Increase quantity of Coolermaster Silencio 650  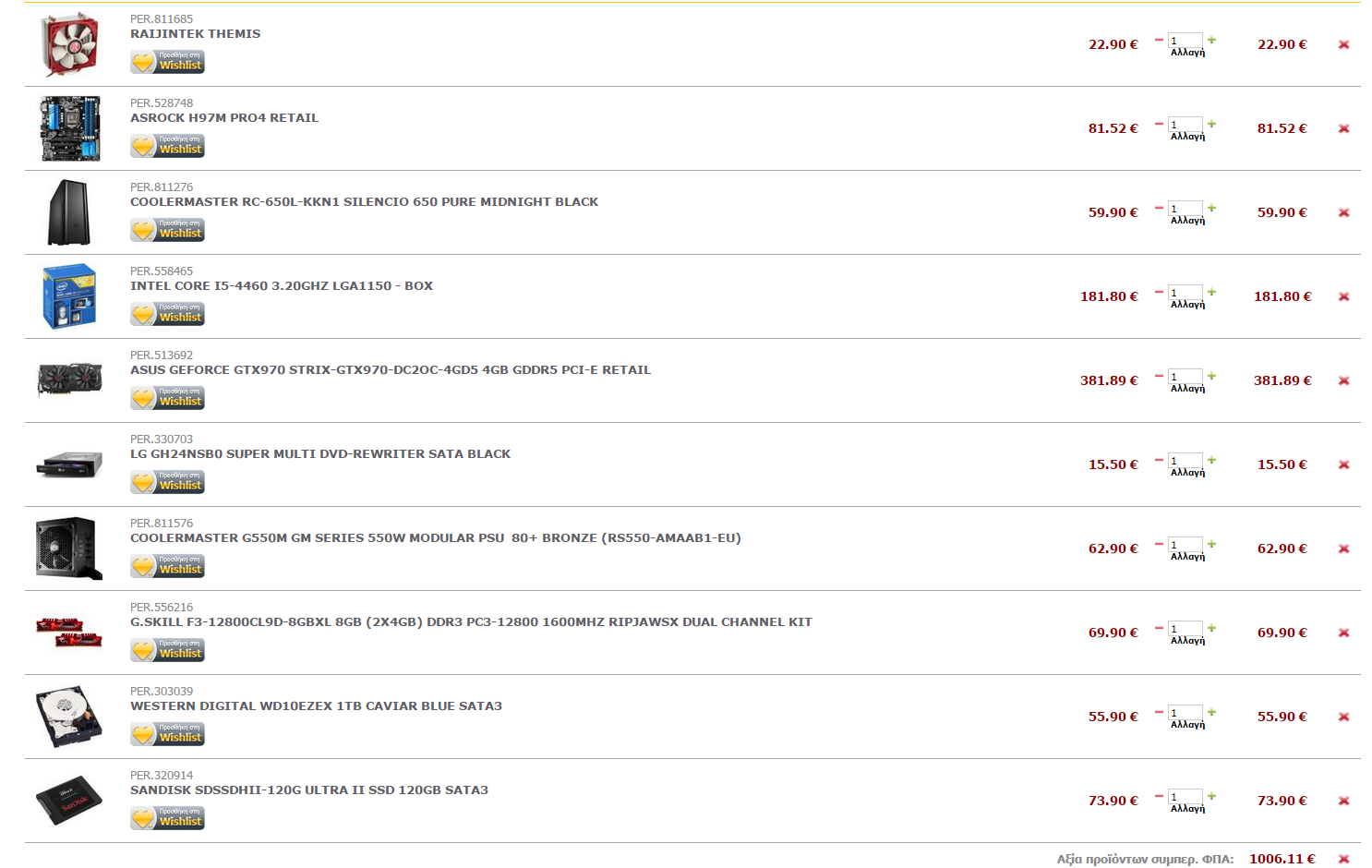1211,208
